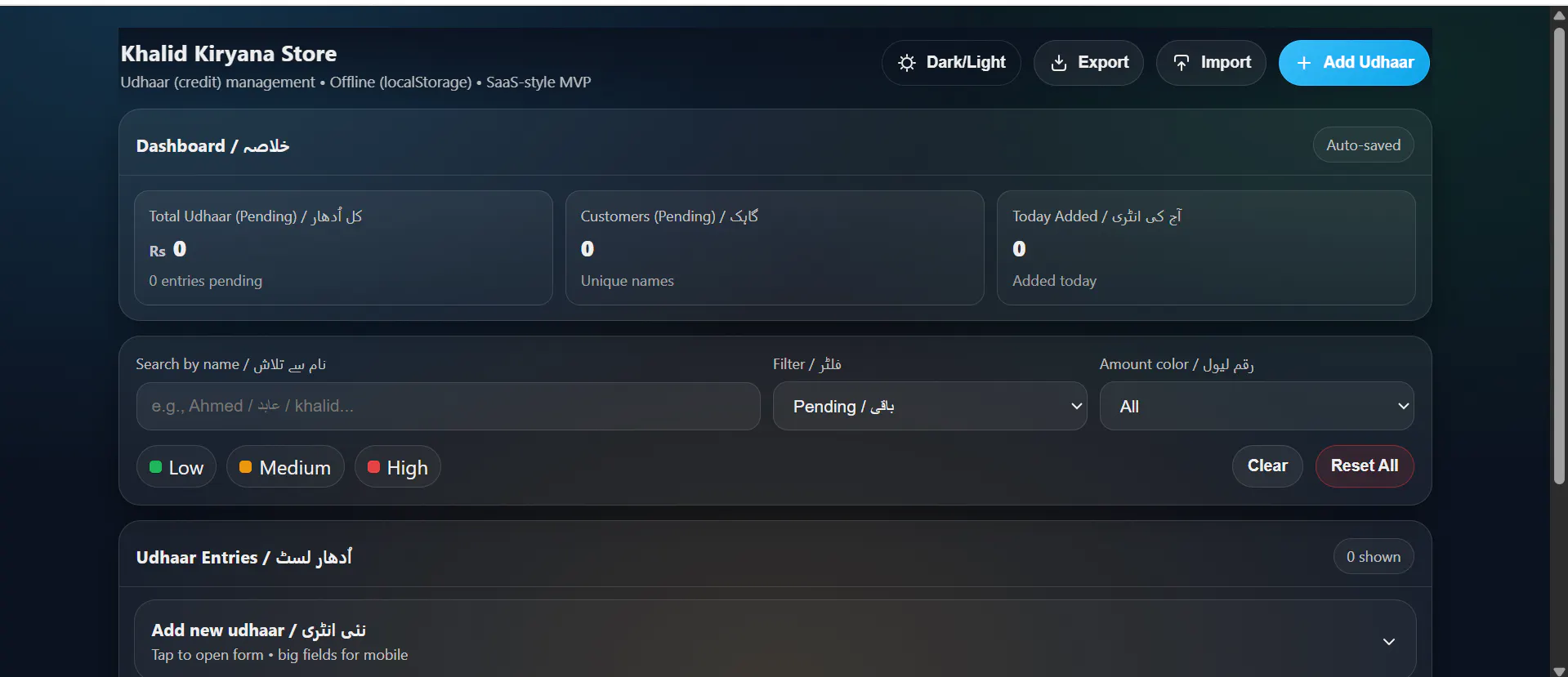
Task: Open the Amount color dropdown showing All
Action: pyautogui.click(x=1257, y=406)
